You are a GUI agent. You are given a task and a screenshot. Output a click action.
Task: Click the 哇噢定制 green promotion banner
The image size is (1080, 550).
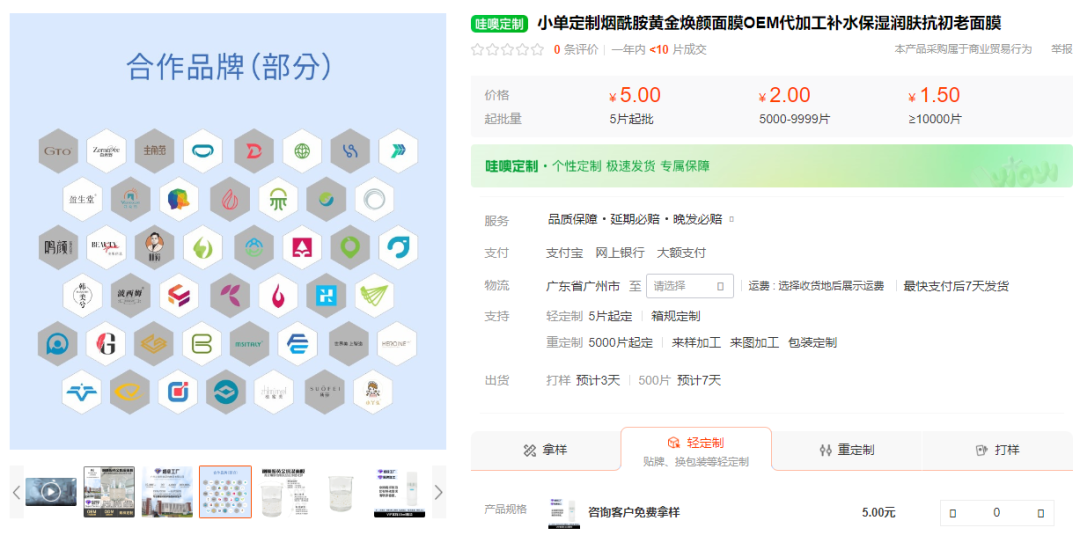tap(771, 166)
